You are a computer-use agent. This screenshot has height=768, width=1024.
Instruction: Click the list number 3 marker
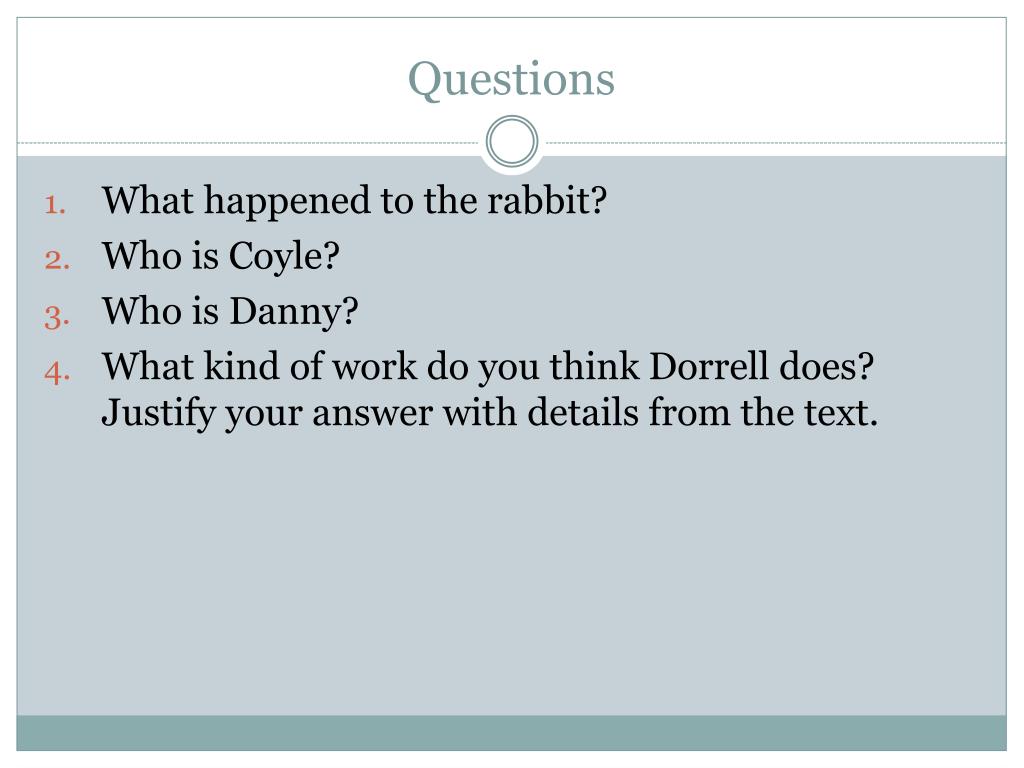pos(57,316)
